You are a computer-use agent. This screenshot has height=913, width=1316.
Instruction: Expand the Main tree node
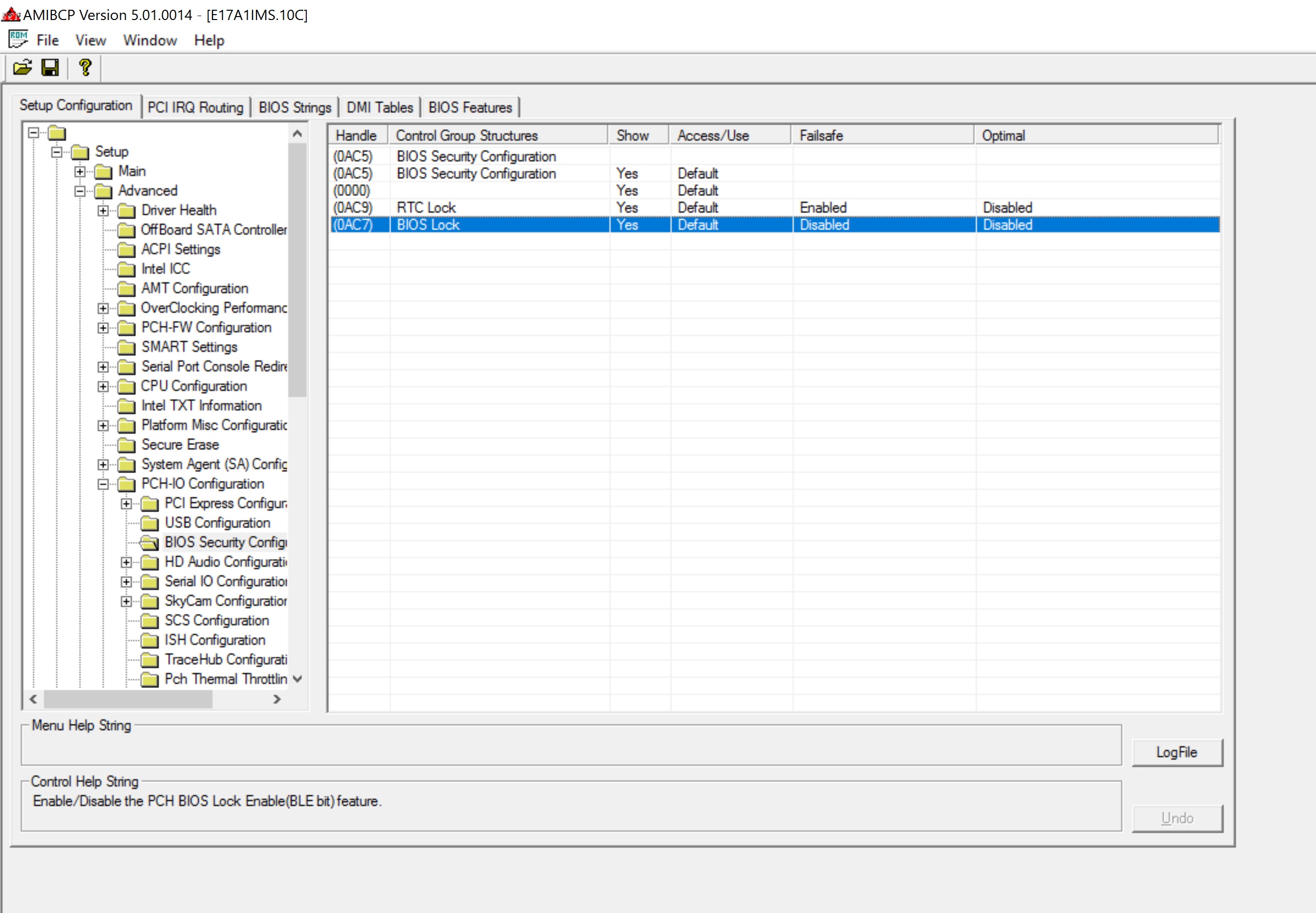click(80, 172)
